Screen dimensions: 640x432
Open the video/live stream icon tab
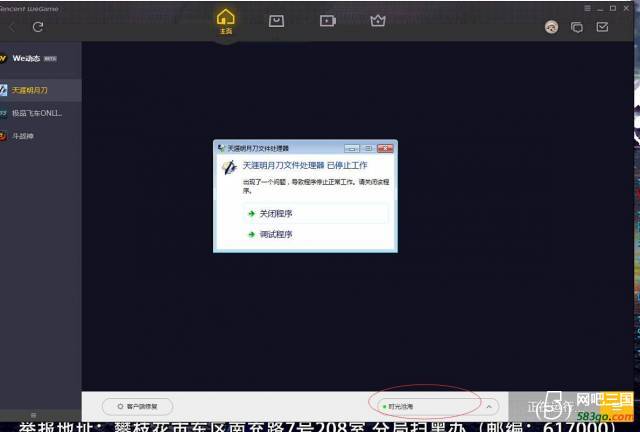(327, 21)
